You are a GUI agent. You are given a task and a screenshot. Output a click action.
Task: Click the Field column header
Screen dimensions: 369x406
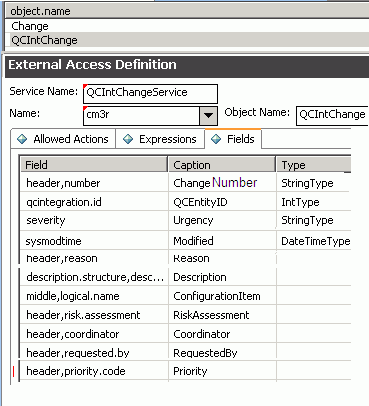94,165
